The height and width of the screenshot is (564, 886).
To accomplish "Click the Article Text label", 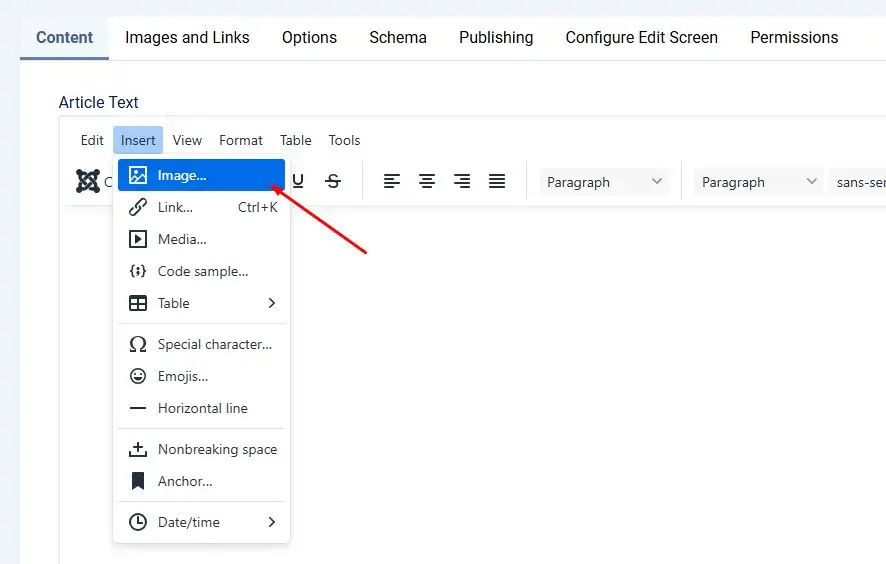I will (98, 102).
